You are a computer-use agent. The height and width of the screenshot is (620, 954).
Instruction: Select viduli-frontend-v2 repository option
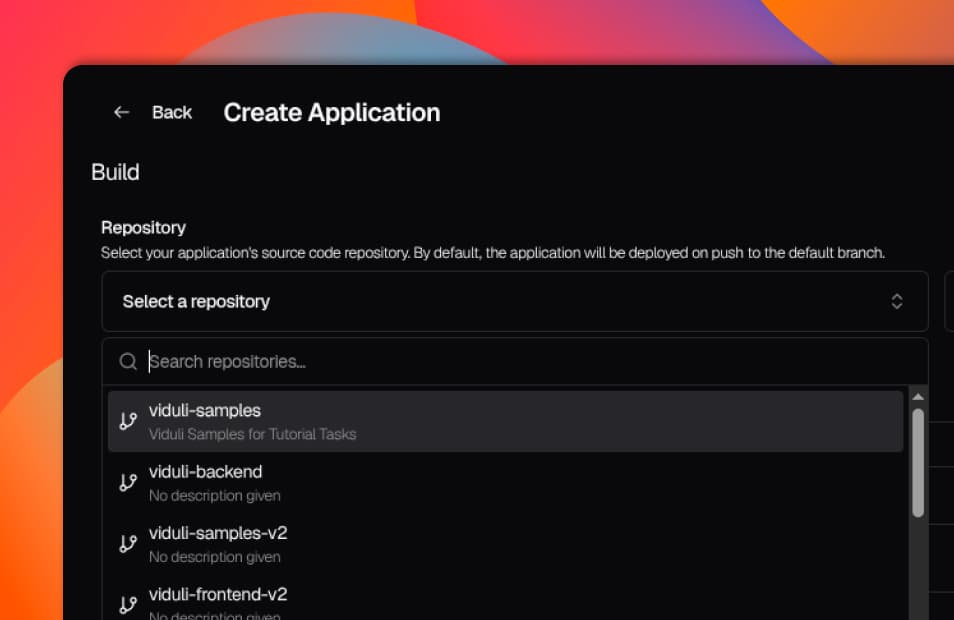tap(217, 594)
